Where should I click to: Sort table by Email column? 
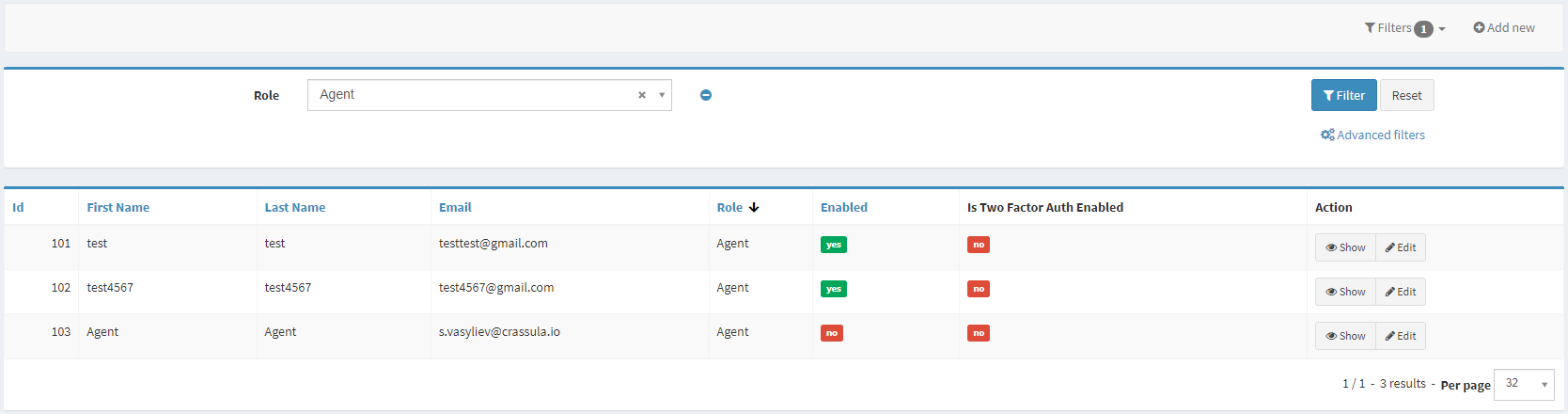pyautogui.click(x=455, y=208)
